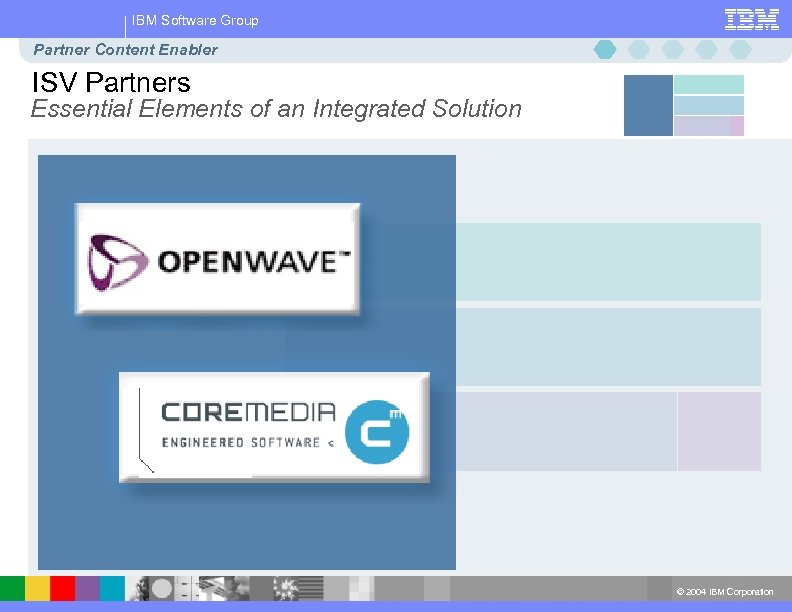Click the purple Openwave swirl emblem
Viewport: 792px width, 612px height.
pos(118,263)
